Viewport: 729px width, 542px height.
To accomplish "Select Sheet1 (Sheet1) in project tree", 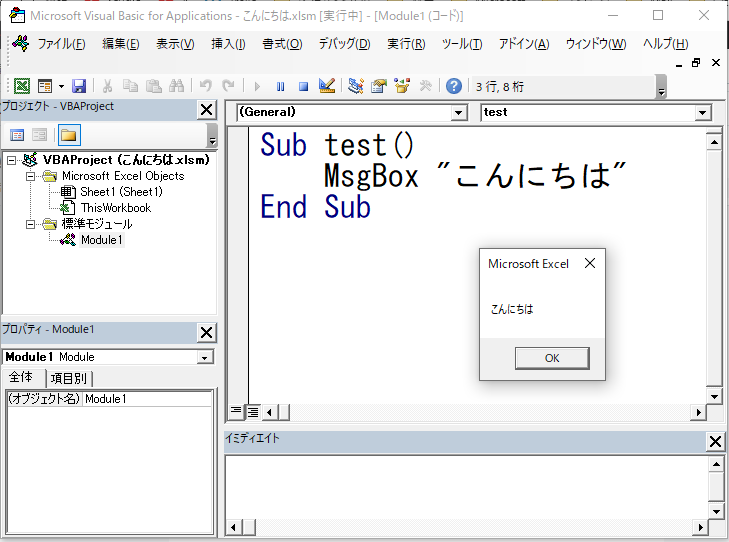I will coord(121,192).
